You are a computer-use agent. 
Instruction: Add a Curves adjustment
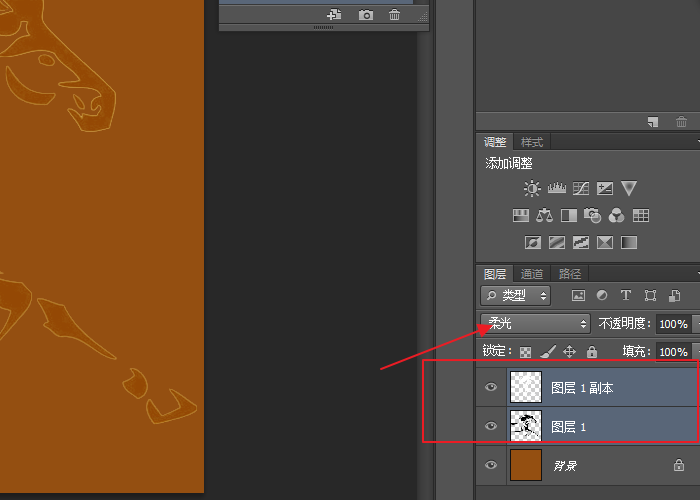[x=581, y=188]
